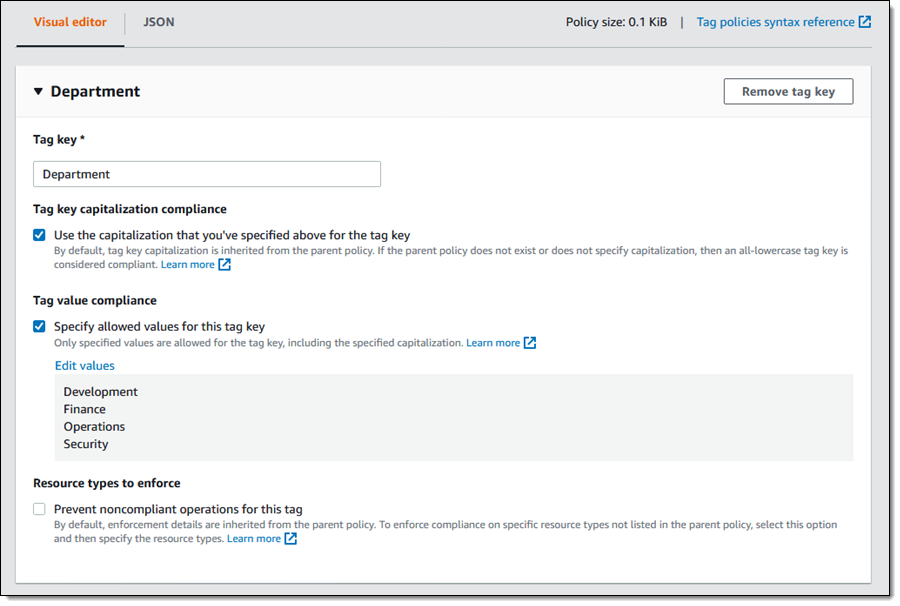
Task: Select the Development value in allowed list
Action: click(x=101, y=392)
